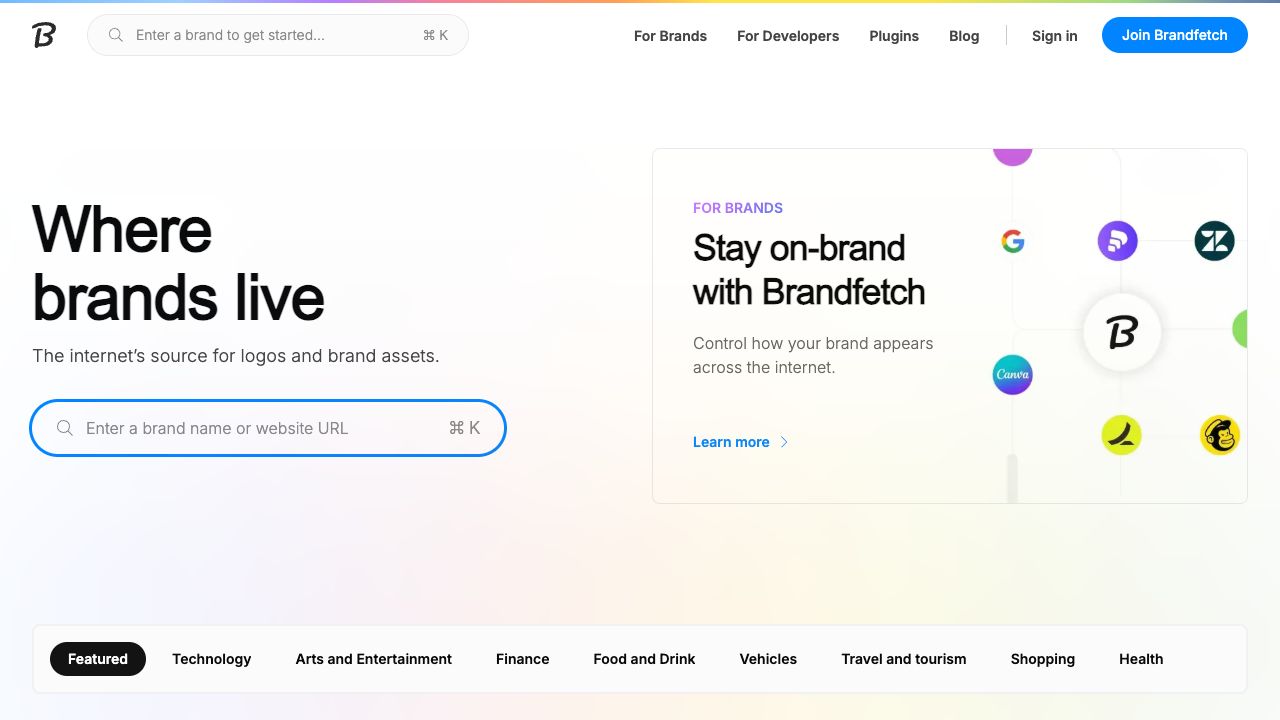Click the Google logo icon

tap(1013, 241)
